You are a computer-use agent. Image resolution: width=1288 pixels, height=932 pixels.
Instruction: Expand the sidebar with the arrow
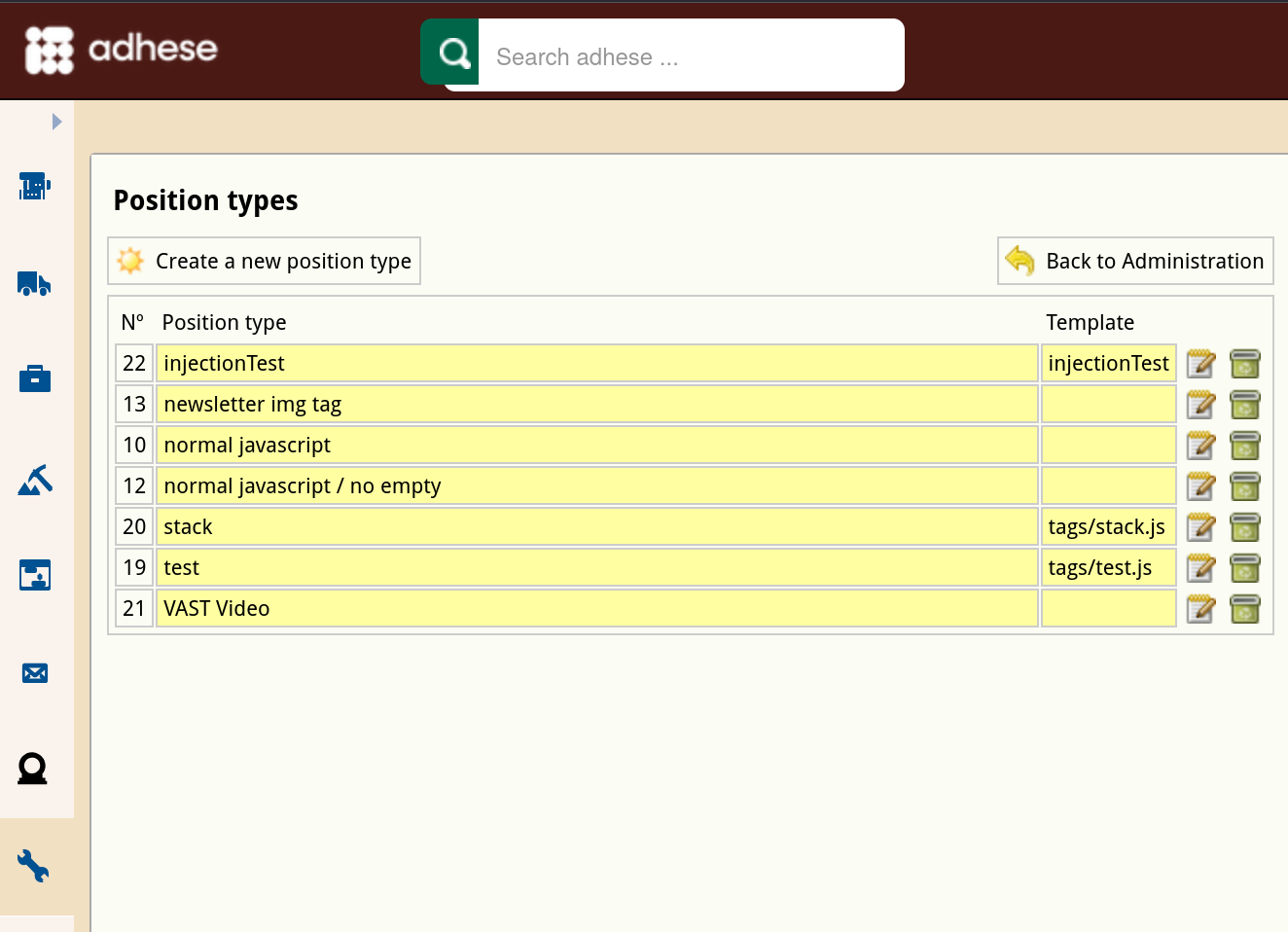tap(56, 122)
